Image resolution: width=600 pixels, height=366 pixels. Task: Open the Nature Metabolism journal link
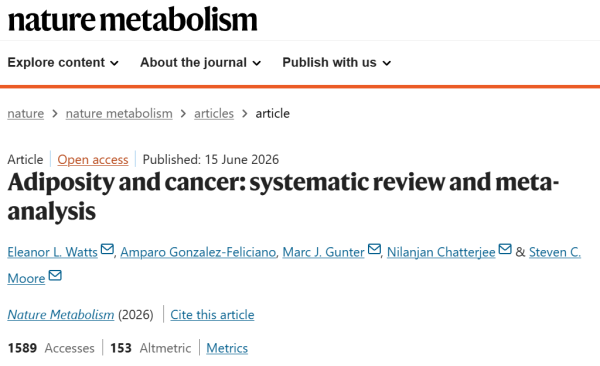61,315
